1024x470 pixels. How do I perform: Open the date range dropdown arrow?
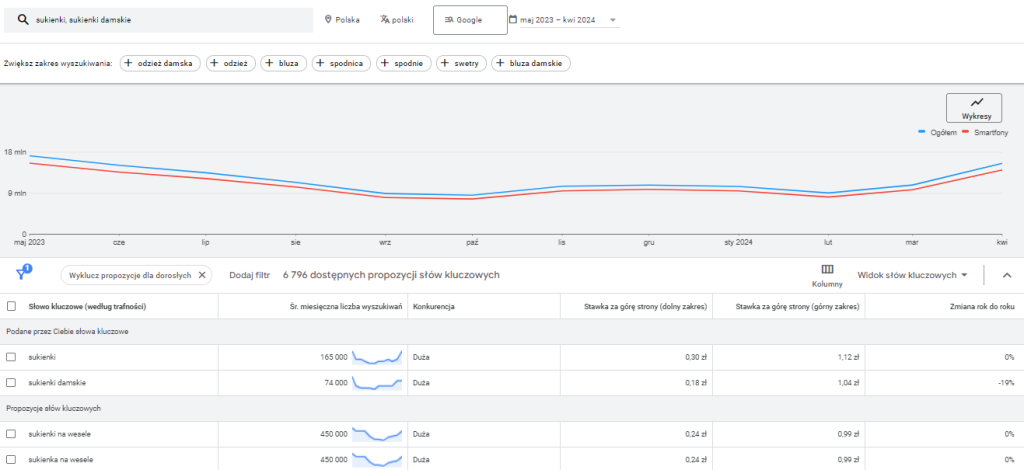point(613,20)
